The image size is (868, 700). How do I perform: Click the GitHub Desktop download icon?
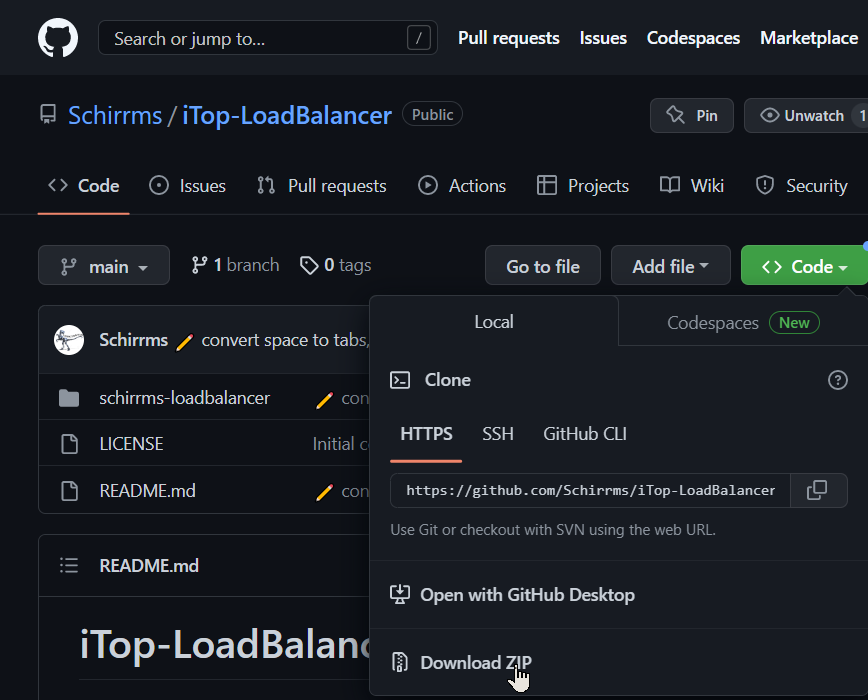(x=400, y=595)
